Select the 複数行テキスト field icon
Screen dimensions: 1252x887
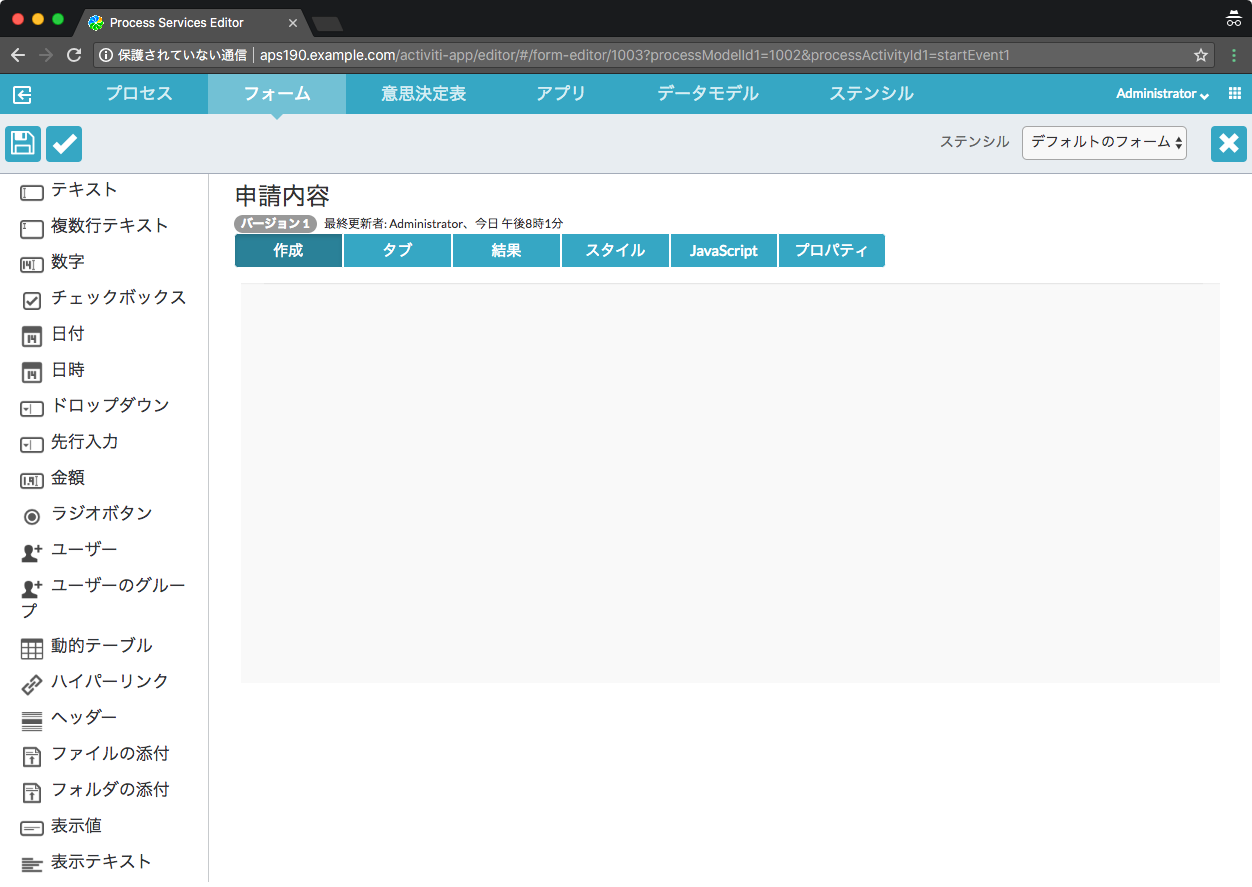tap(32, 229)
